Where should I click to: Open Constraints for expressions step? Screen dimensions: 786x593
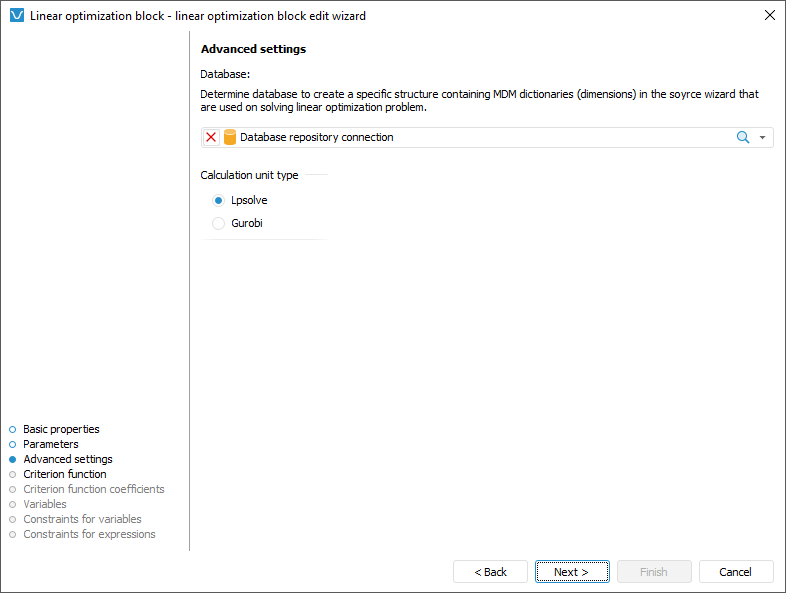[89, 534]
